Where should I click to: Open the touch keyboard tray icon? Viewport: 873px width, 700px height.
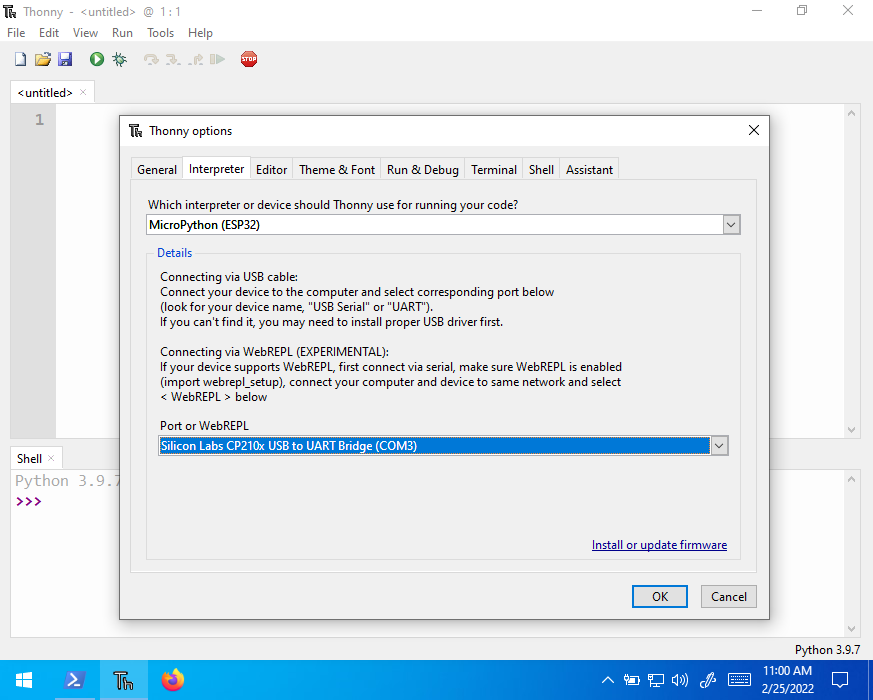(x=739, y=680)
